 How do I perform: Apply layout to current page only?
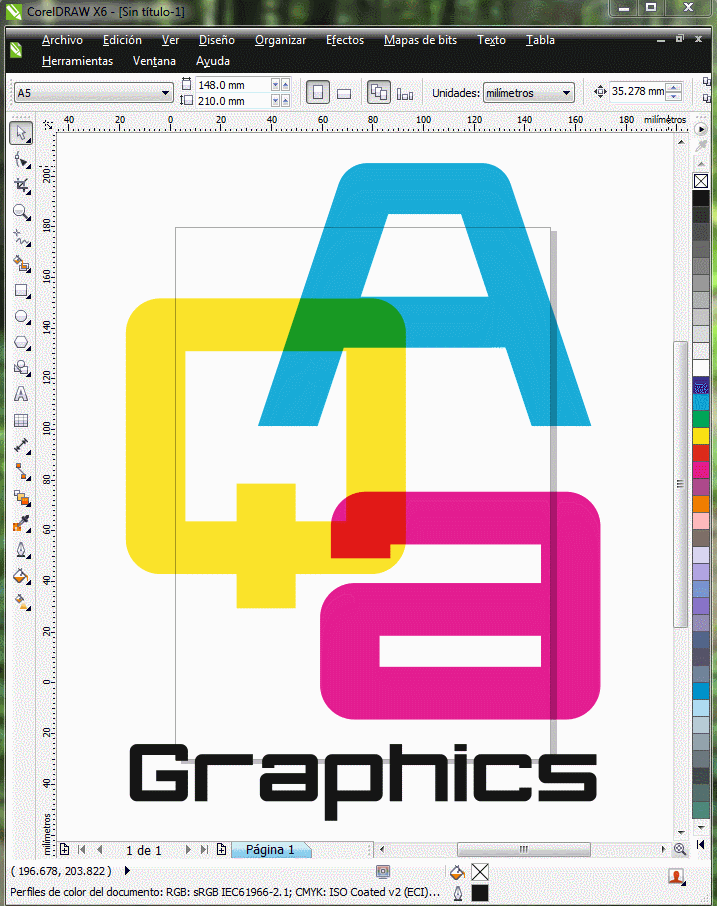pyautogui.click(x=405, y=94)
